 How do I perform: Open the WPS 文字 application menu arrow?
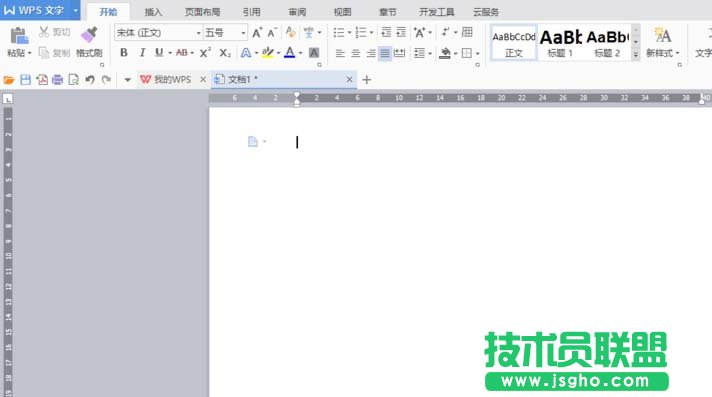click(75, 10)
